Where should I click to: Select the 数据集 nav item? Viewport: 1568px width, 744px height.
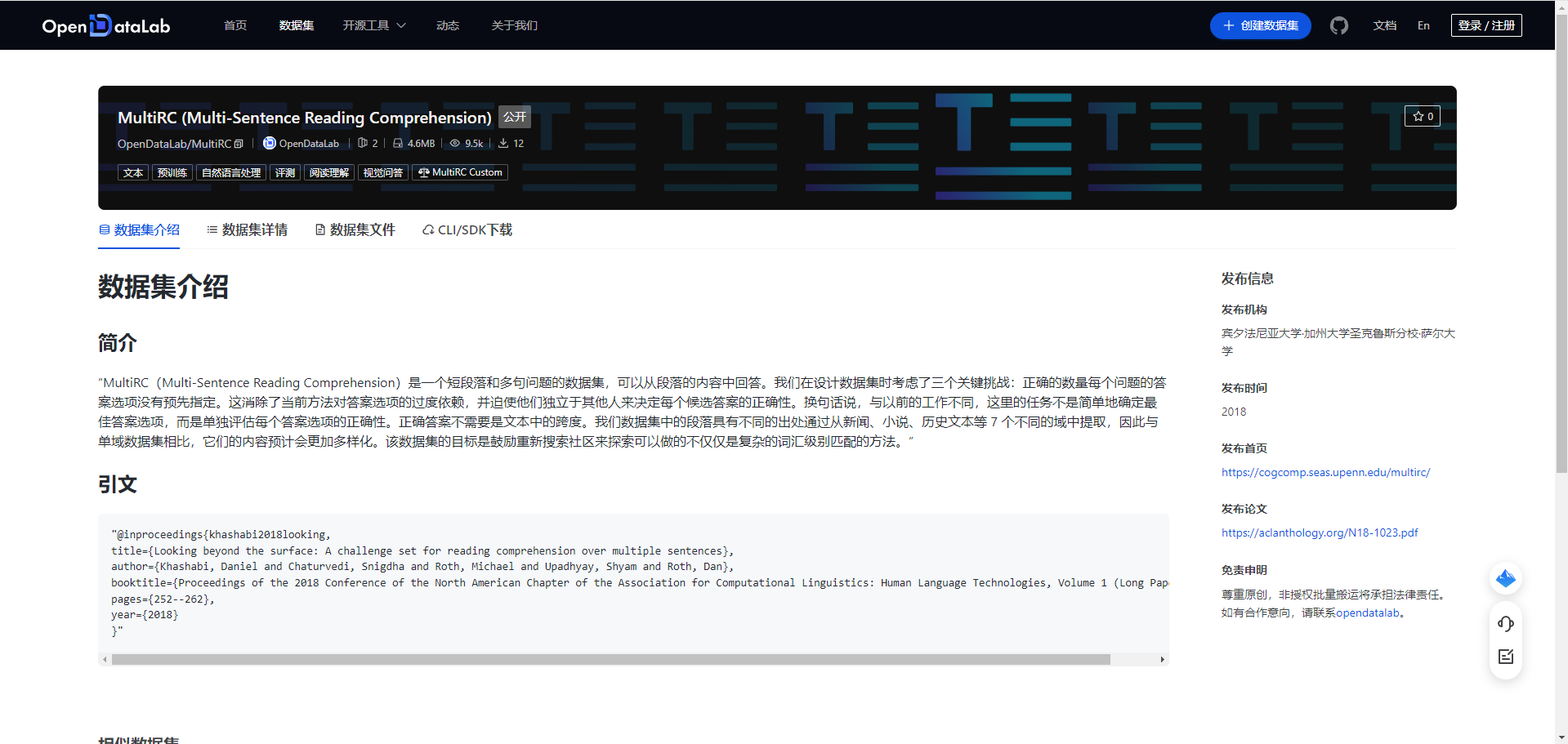pyautogui.click(x=297, y=25)
